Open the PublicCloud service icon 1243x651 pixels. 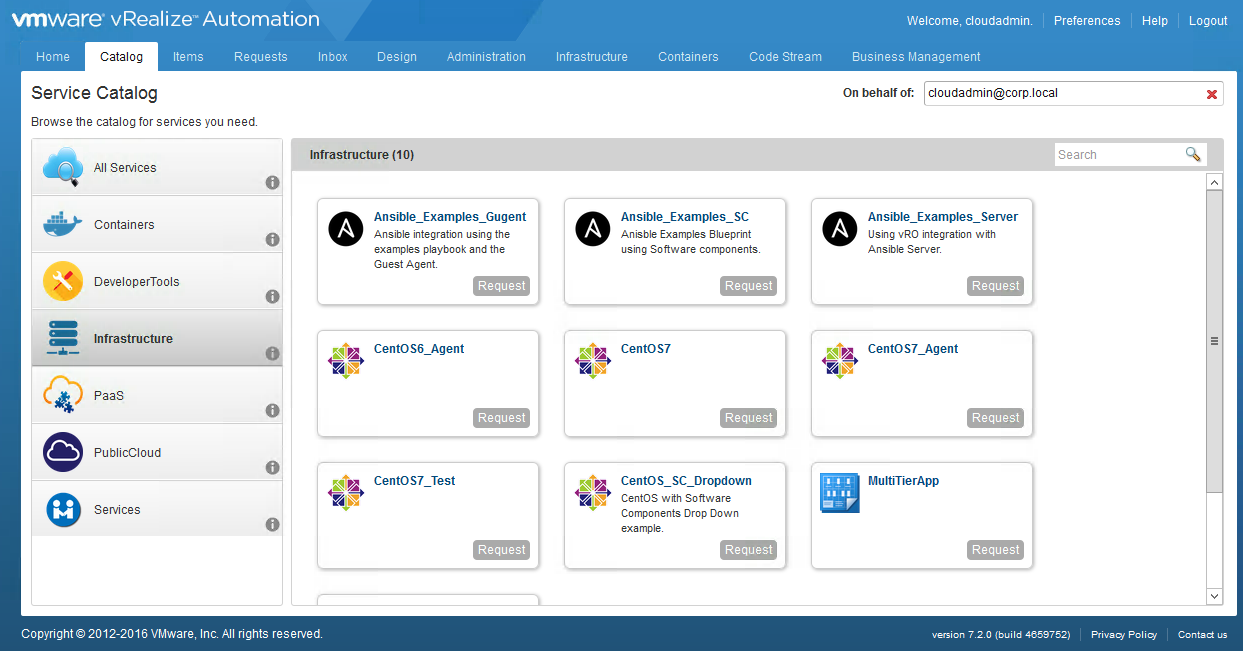pos(63,453)
